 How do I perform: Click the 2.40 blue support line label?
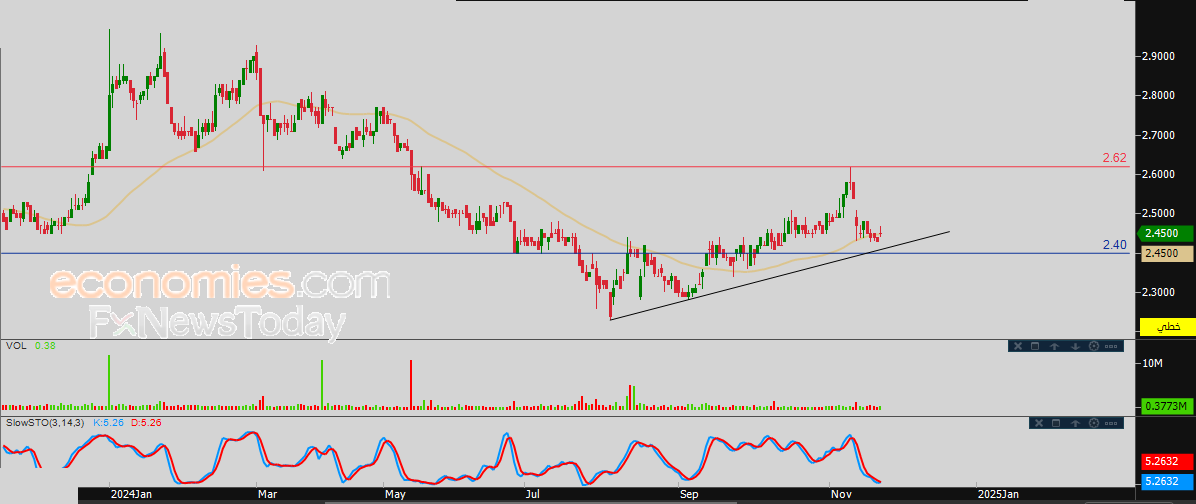(x=1114, y=245)
